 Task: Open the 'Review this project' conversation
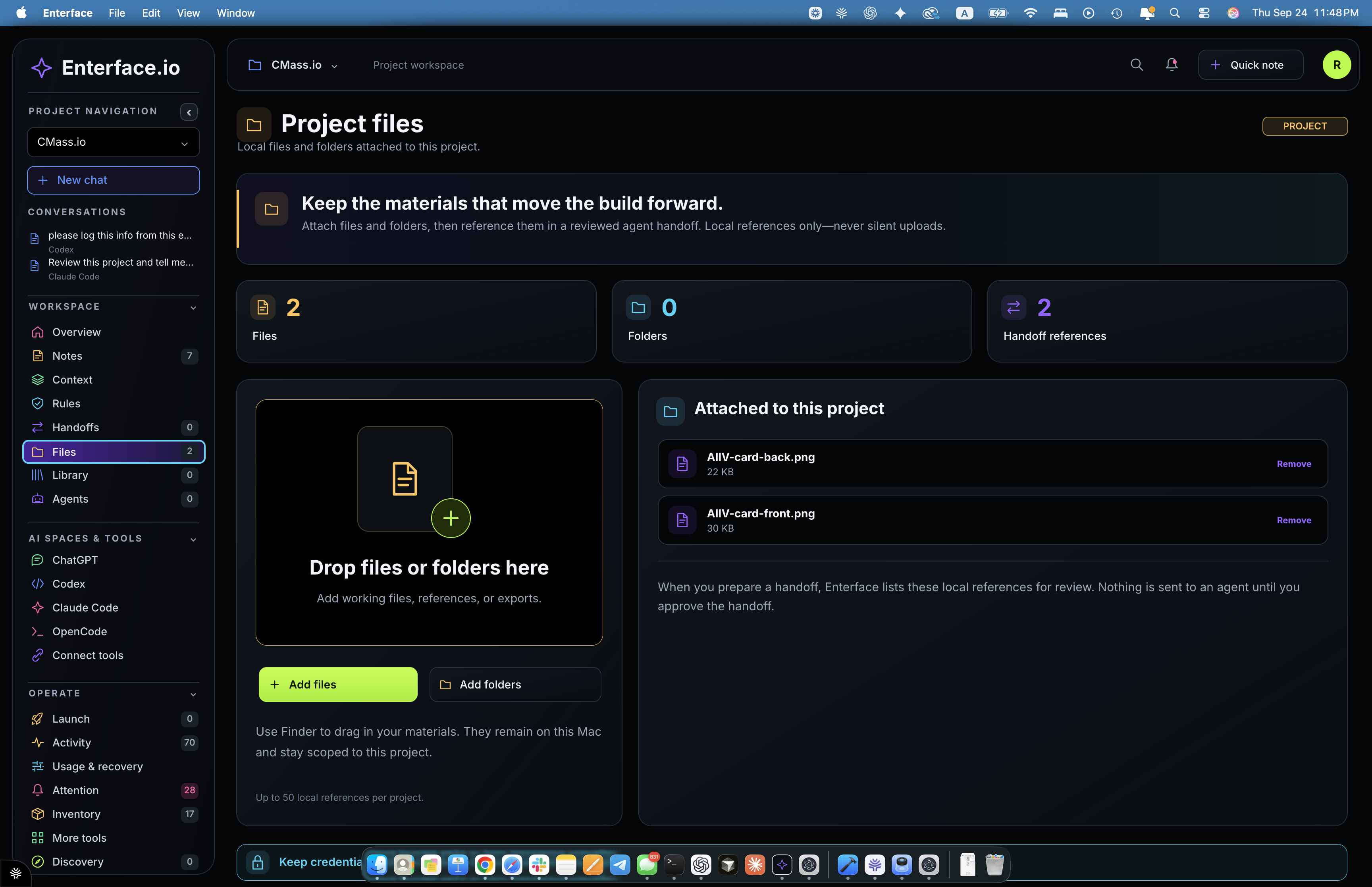click(x=114, y=268)
